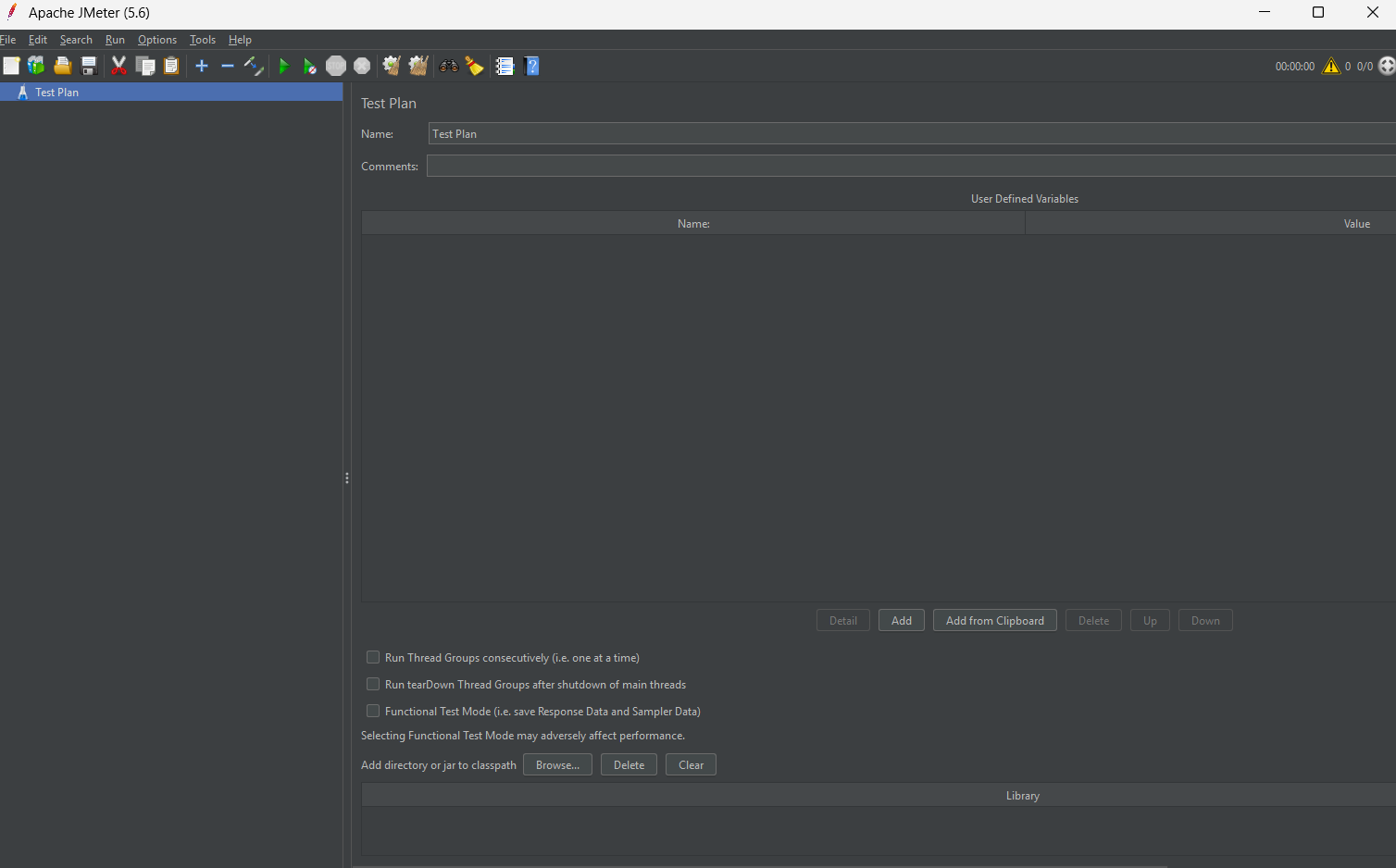1396x868 pixels.
Task: Click the classpath Clear button
Action: (691, 764)
